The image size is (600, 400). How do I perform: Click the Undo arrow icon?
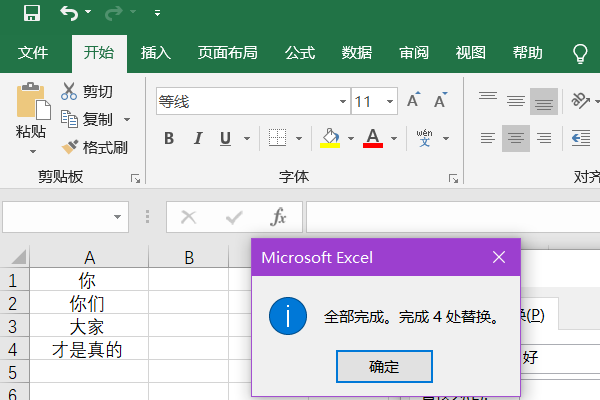68,14
